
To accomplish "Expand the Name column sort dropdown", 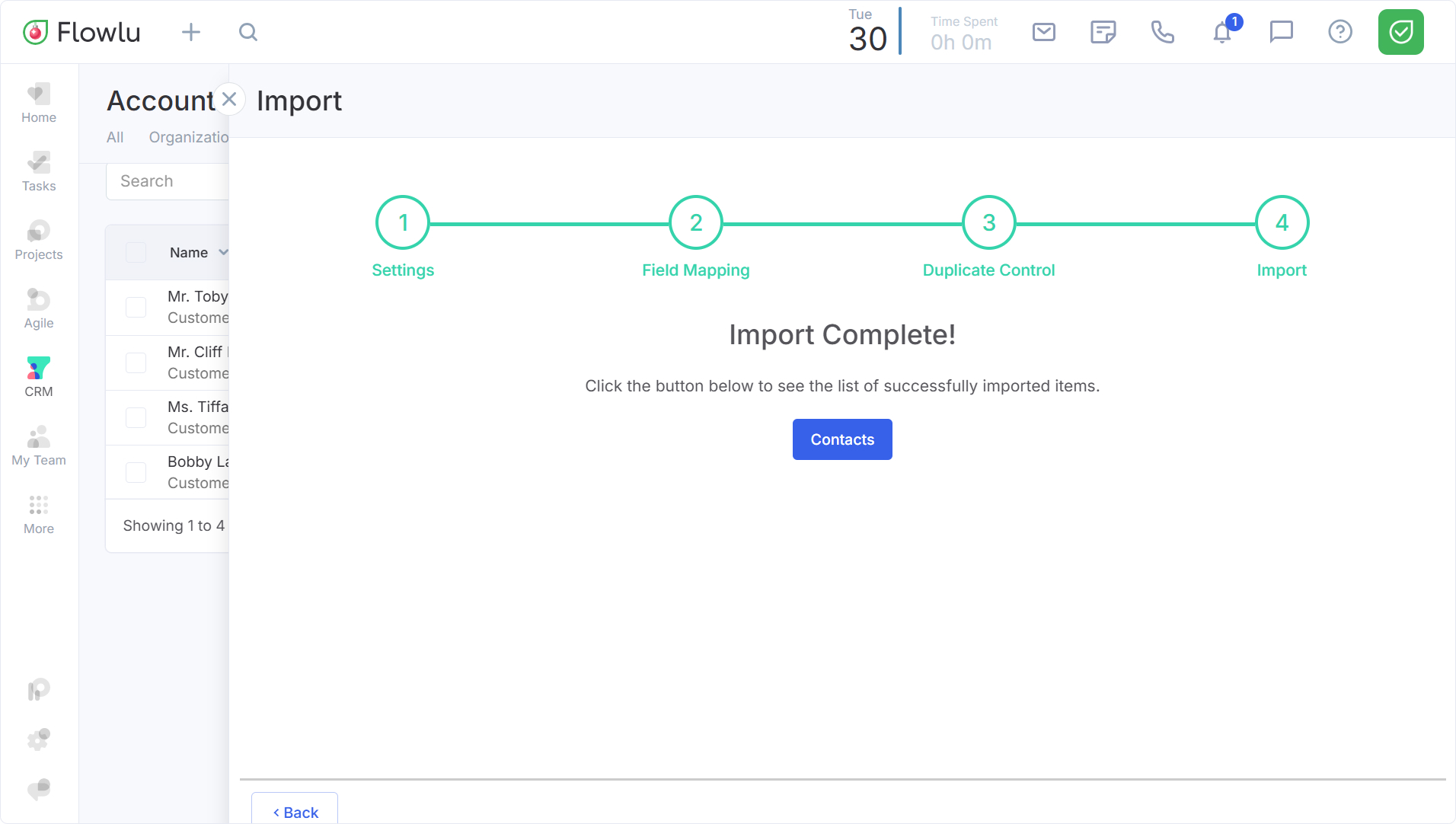I will [x=223, y=253].
